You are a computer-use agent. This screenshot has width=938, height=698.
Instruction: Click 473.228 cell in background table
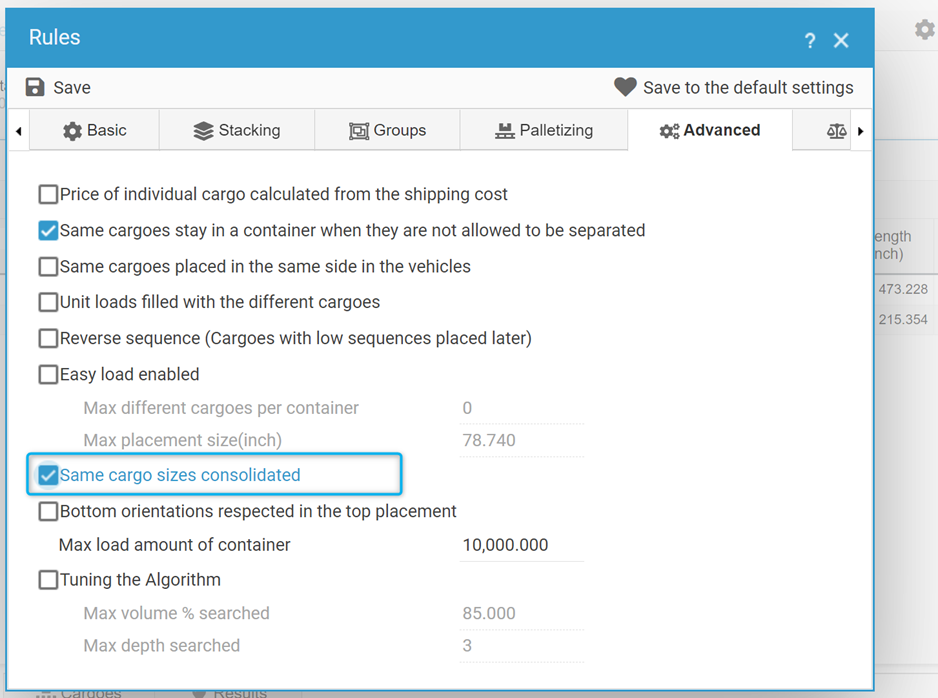coord(903,289)
